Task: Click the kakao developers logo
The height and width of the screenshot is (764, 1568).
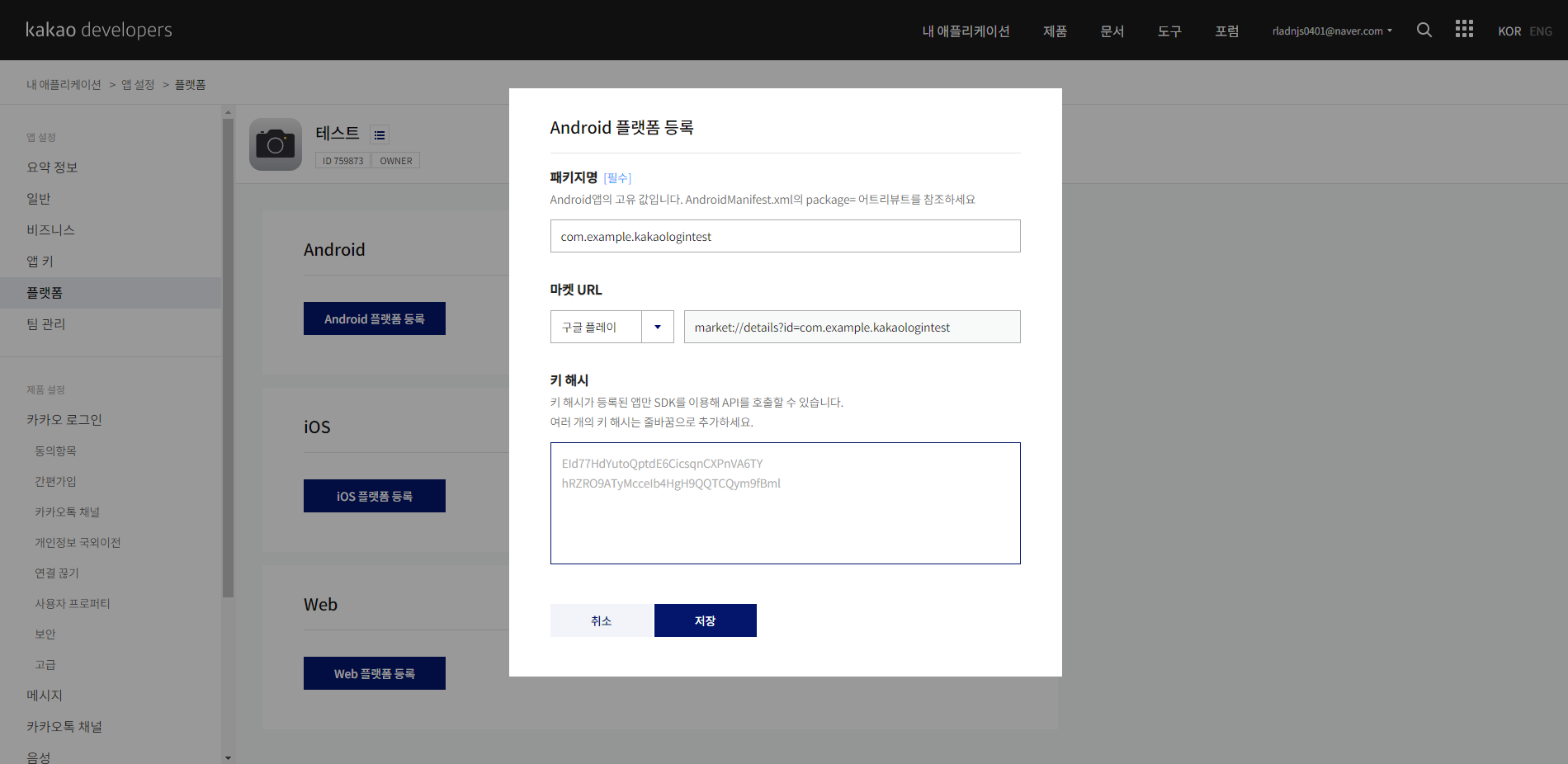Action: click(x=99, y=30)
